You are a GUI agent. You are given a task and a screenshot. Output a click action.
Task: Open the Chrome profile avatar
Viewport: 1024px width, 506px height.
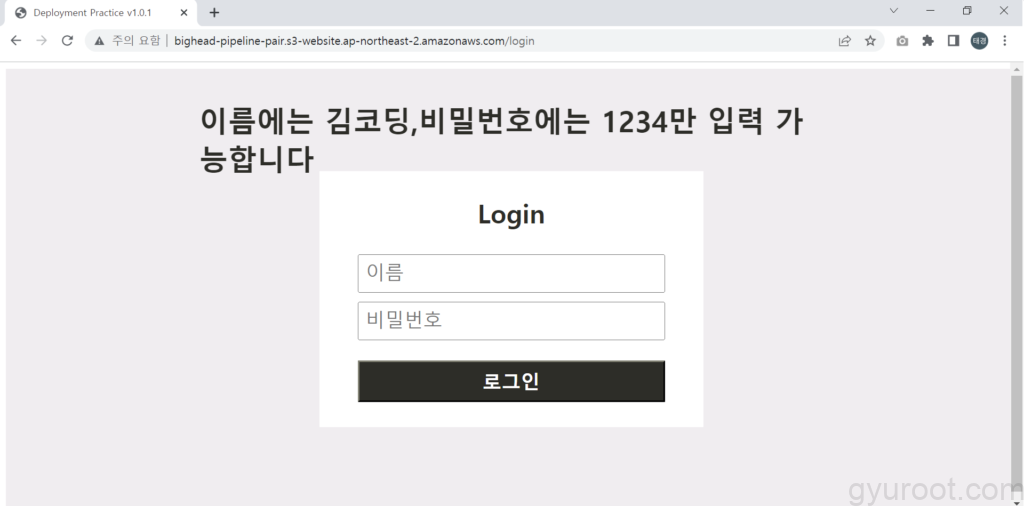pyautogui.click(x=979, y=41)
